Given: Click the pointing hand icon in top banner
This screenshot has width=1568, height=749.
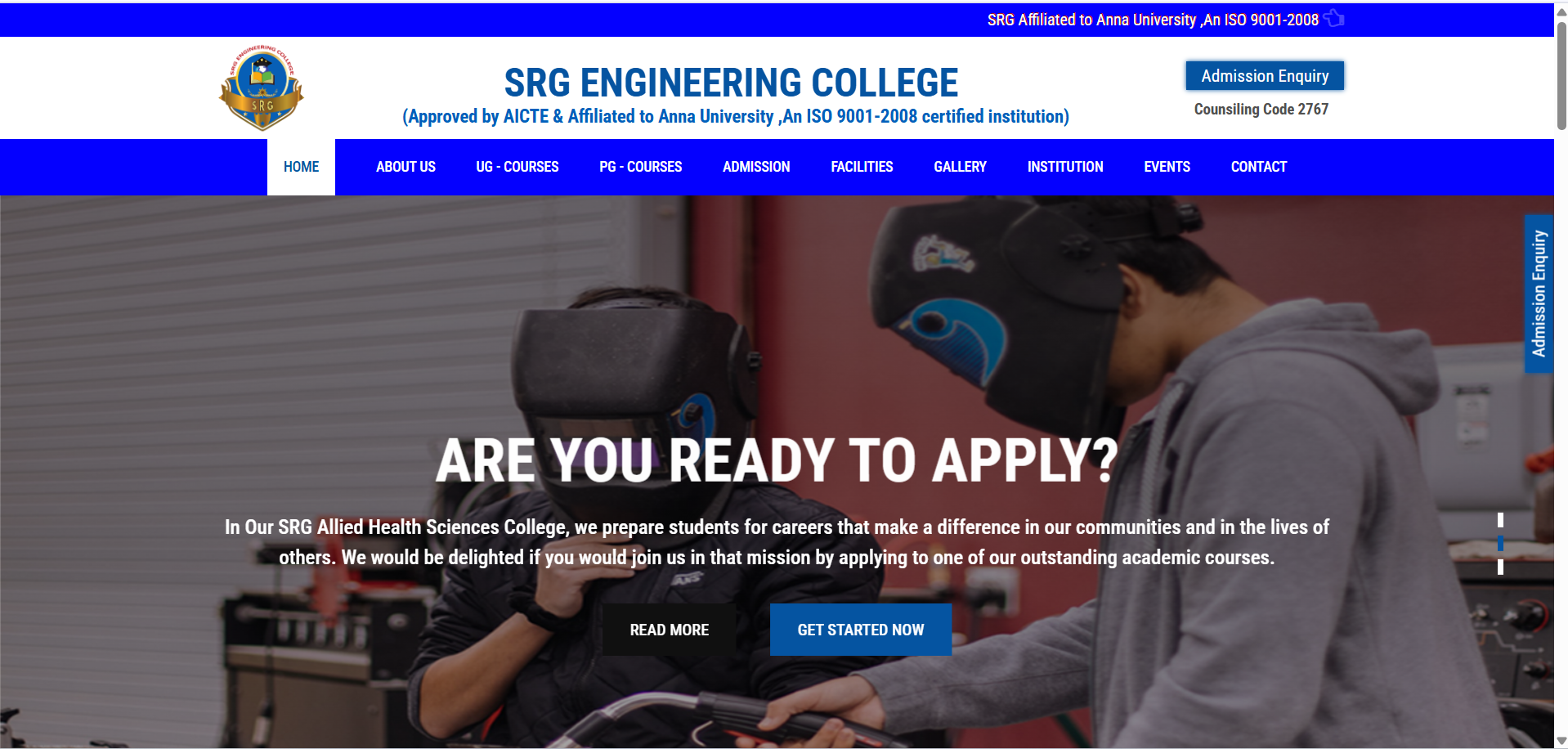Looking at the screenshot, I should click(x=1334, y=18).
